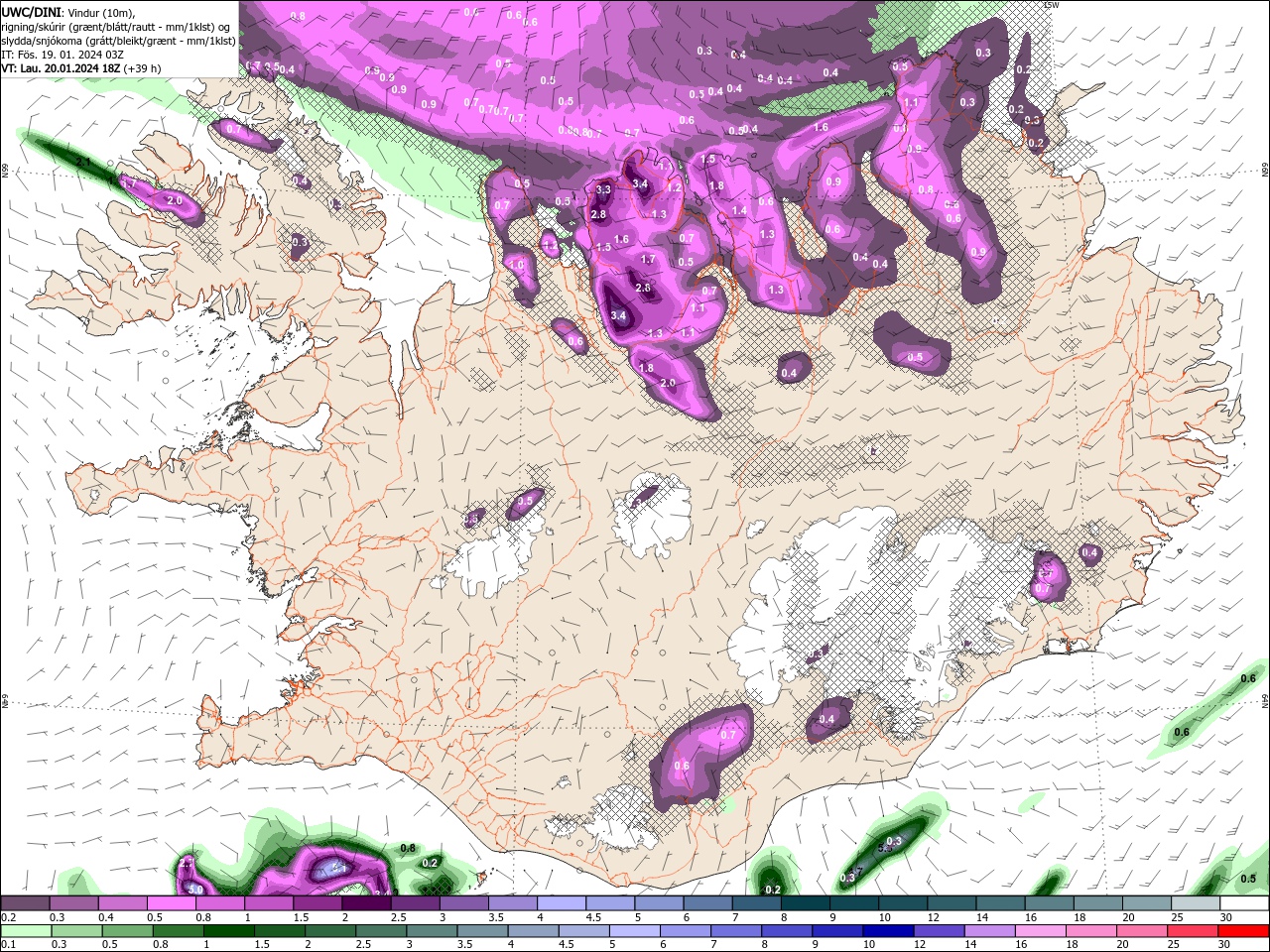Click the '0.2' label under the purple legend bar

[8, 917]
